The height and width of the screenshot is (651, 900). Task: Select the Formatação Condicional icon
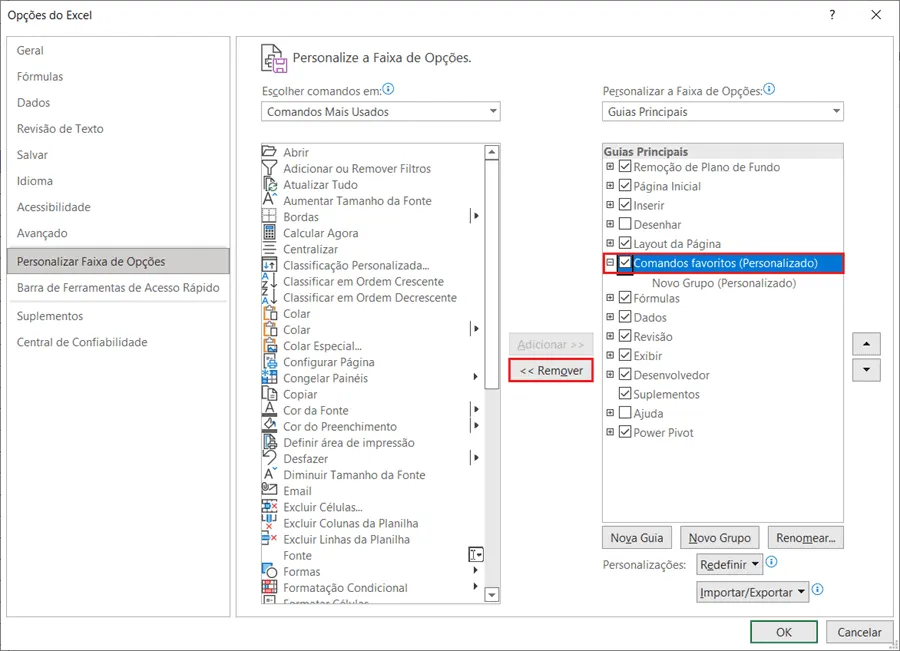tap(269, 587)
